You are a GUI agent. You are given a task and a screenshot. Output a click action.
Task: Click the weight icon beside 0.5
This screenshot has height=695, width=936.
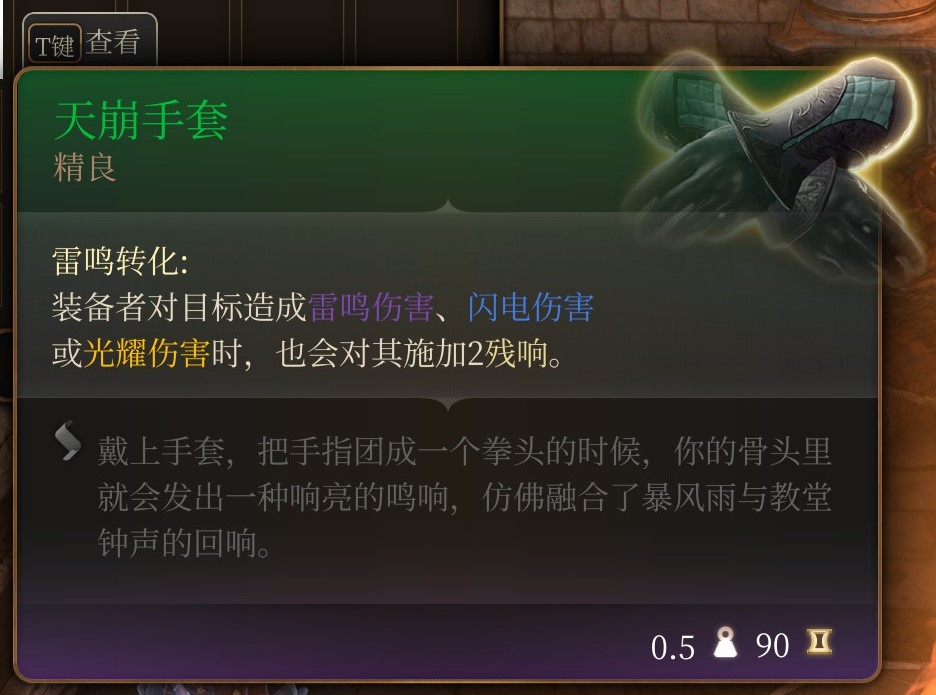(x=725, y=642)
